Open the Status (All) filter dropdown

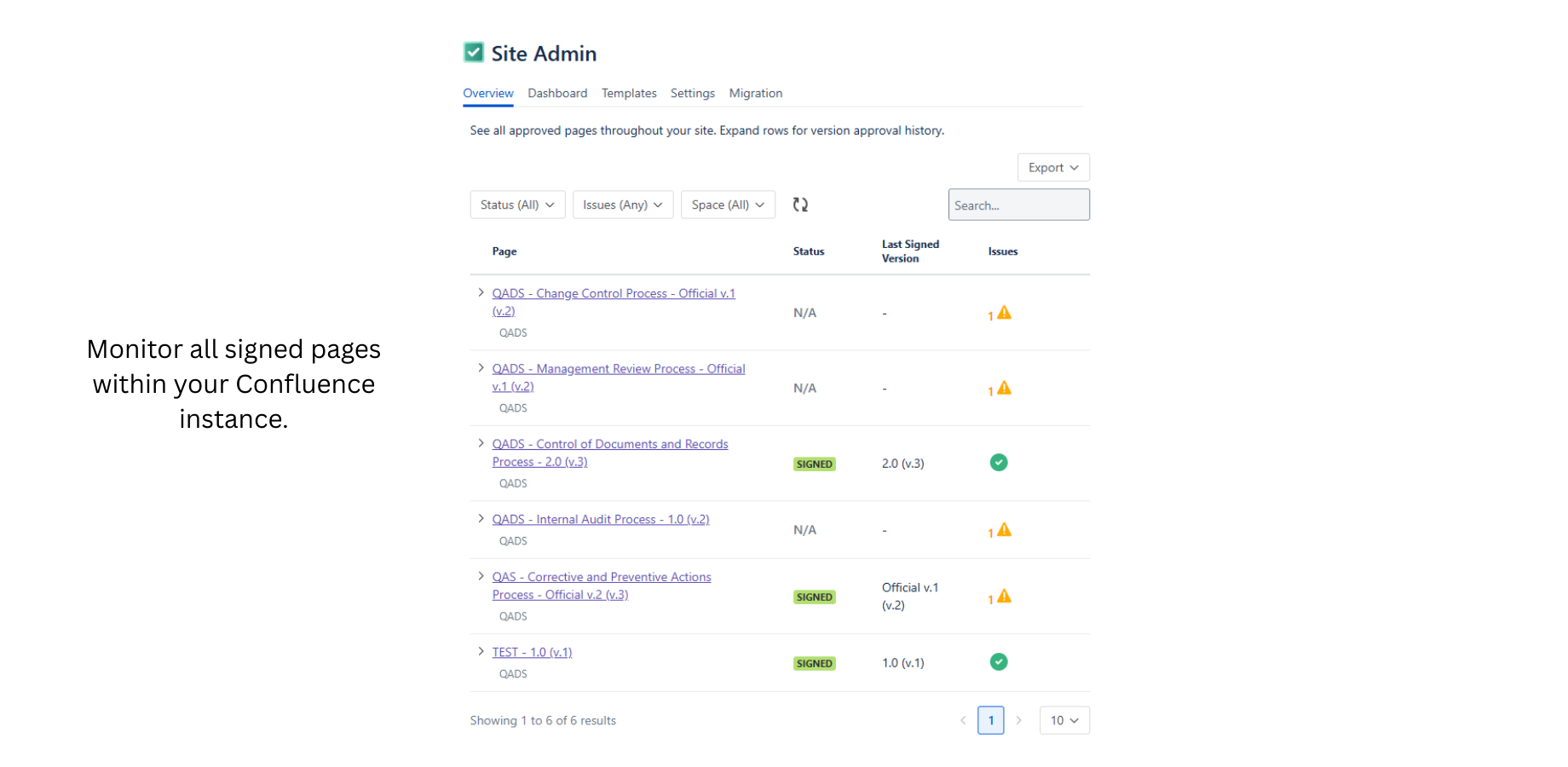pyautogui.click(x=517, y=205)
